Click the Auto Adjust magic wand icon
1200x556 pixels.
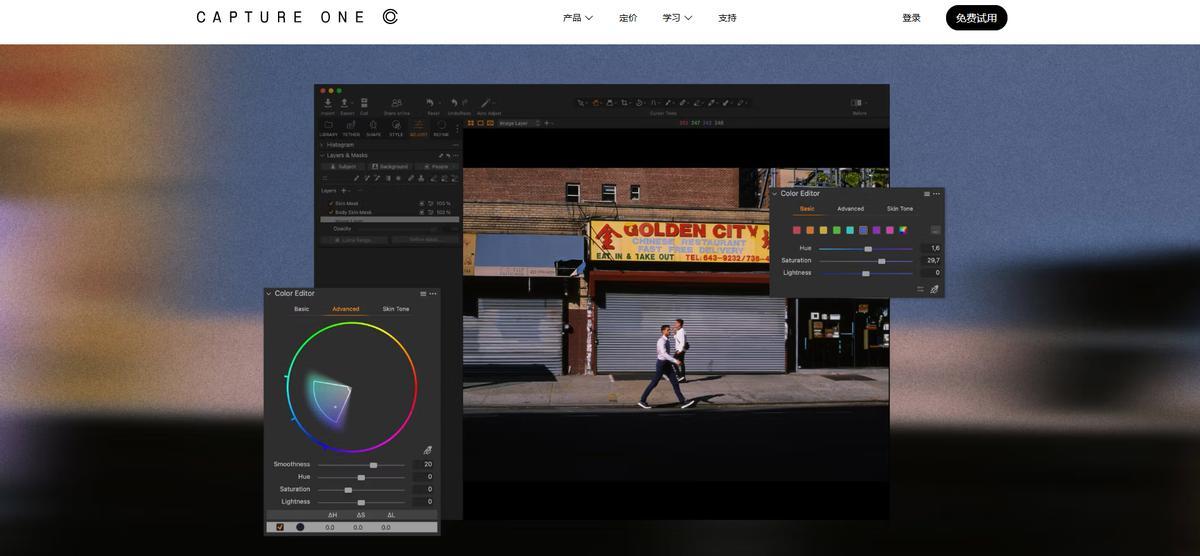[x=487, y=103]
